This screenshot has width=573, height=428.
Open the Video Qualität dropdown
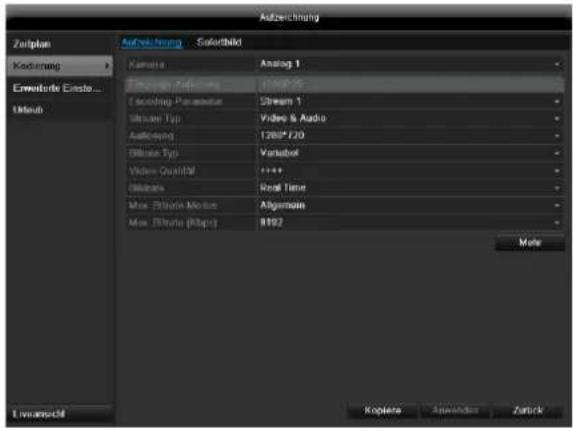pos(410,171)
